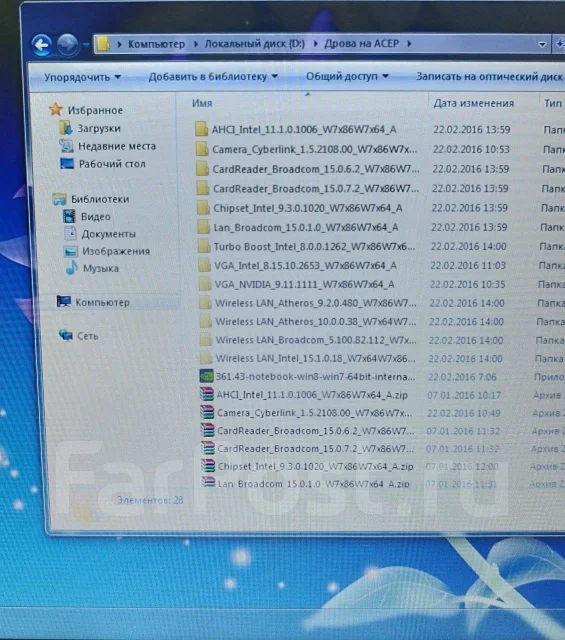Select '361.43-notebook-win8-win7-64bit' file name
The height and width of the screenshot is (640, 565).
(x=315, y=376)
